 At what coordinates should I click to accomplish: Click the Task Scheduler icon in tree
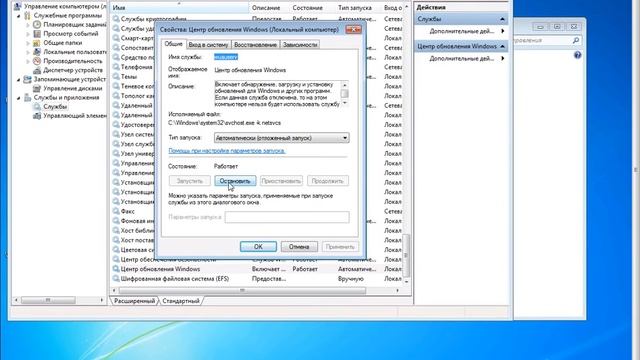pyautogui.click(x=37, y=24)
